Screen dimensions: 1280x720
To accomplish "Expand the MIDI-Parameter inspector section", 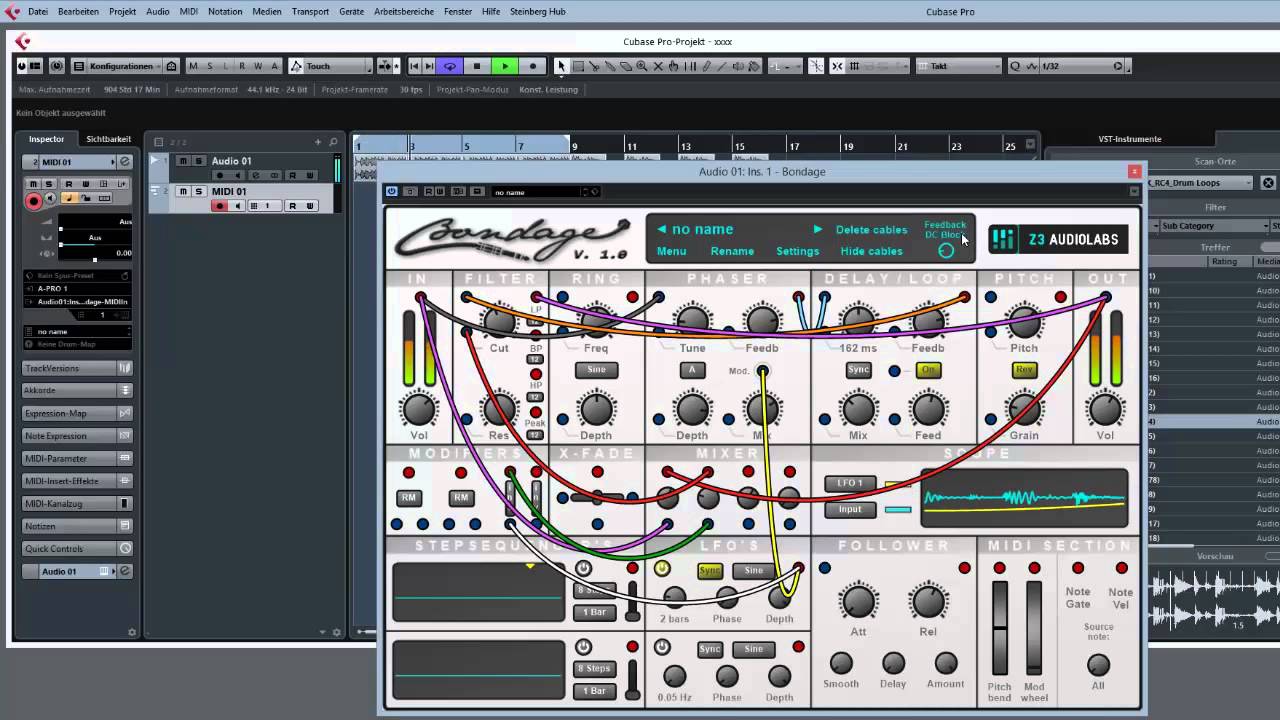I will tap(78, 458).
